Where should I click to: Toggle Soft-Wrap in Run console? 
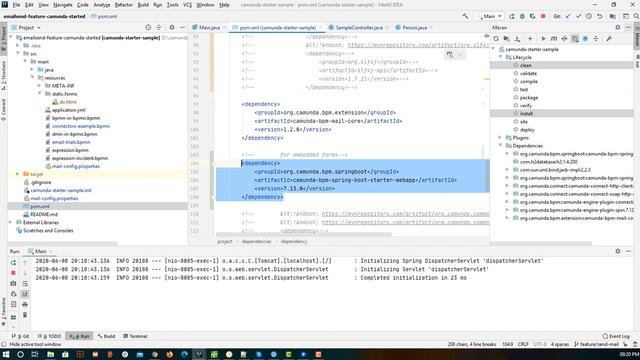[x=25, y=283]
